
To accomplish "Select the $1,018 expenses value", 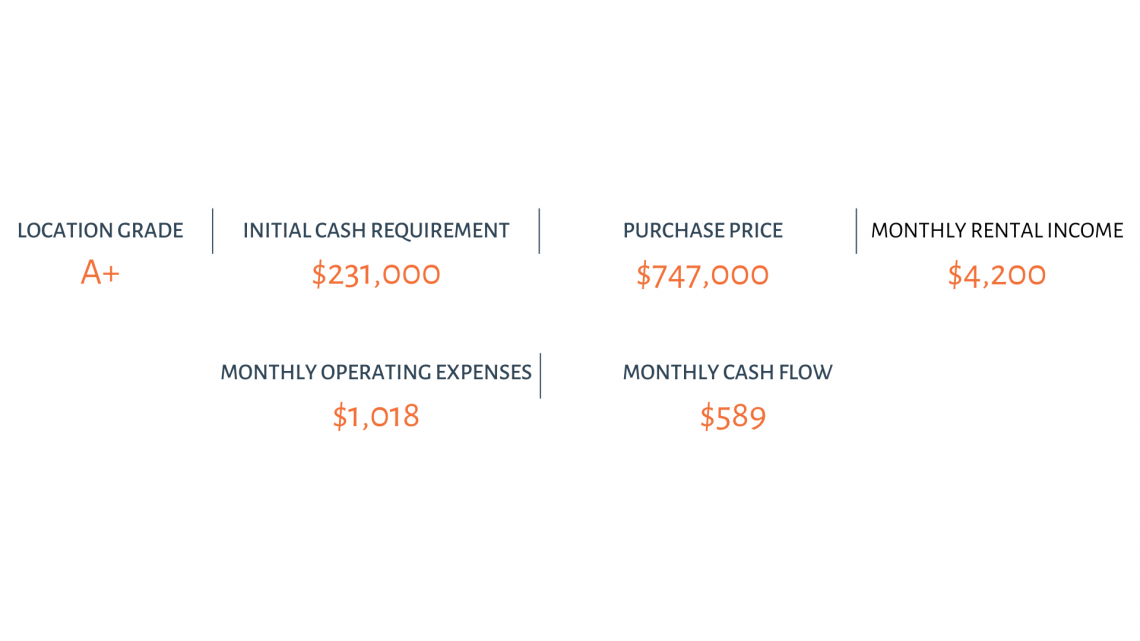I will 376,416.
